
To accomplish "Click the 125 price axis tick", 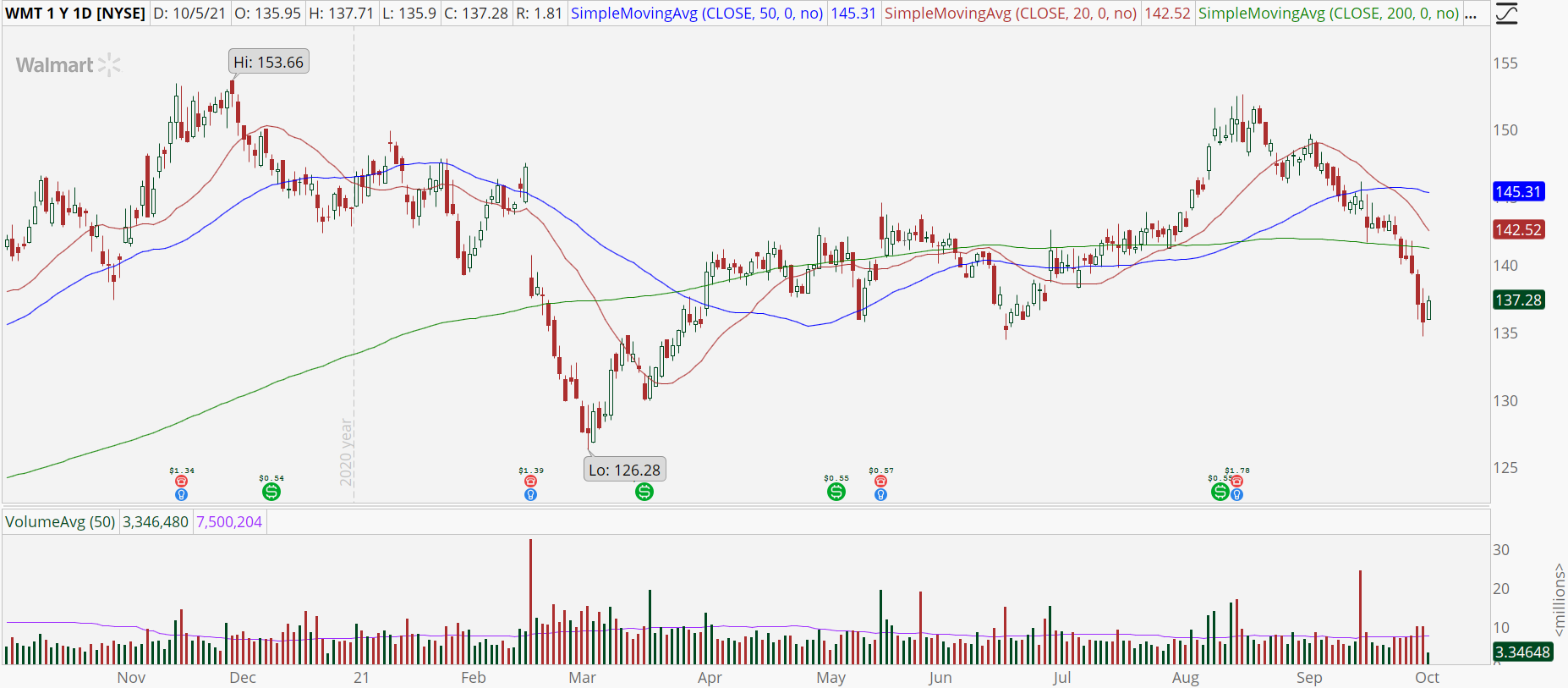I will tap(1505, 468).
